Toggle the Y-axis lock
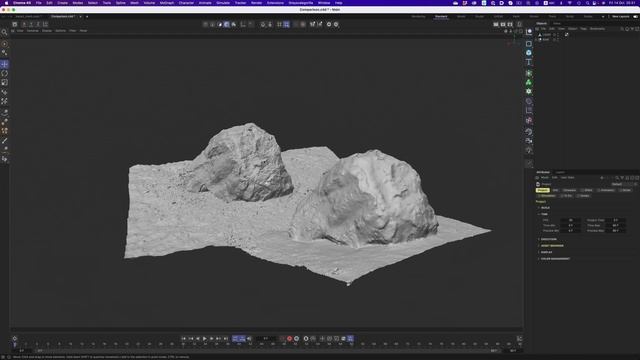The image size is (640, 360). (x=31, y=24)
